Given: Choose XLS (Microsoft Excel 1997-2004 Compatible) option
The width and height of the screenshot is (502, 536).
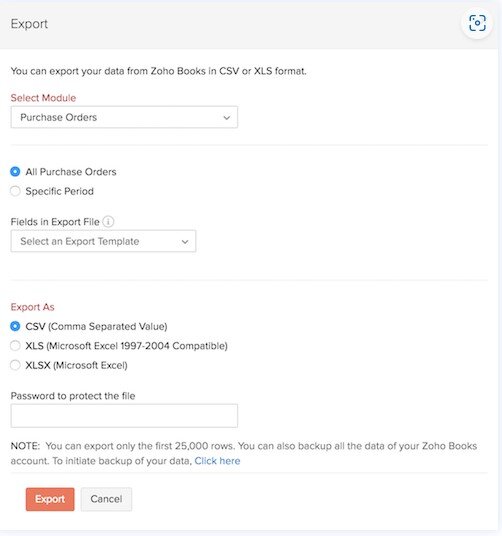Looking at the screenshot, I should coord(15,346).
